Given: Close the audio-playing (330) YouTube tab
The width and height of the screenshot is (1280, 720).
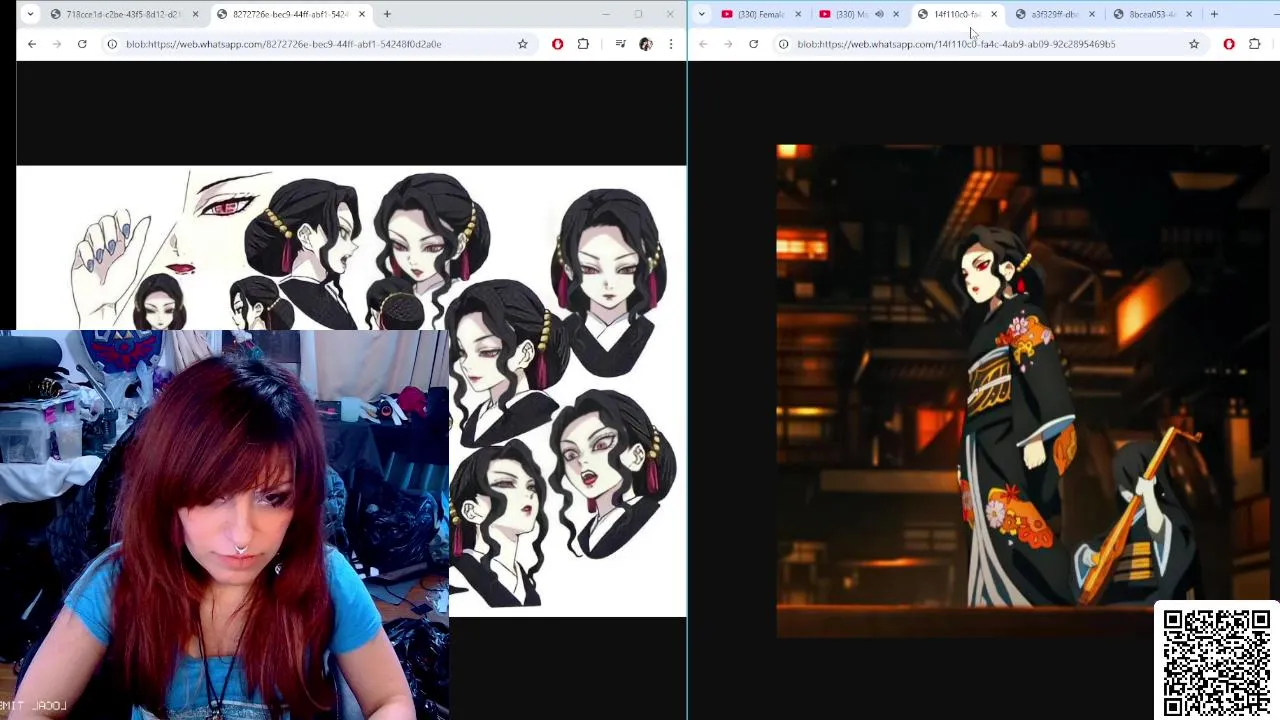Looking at the screenshot, I should coord(896,14).
